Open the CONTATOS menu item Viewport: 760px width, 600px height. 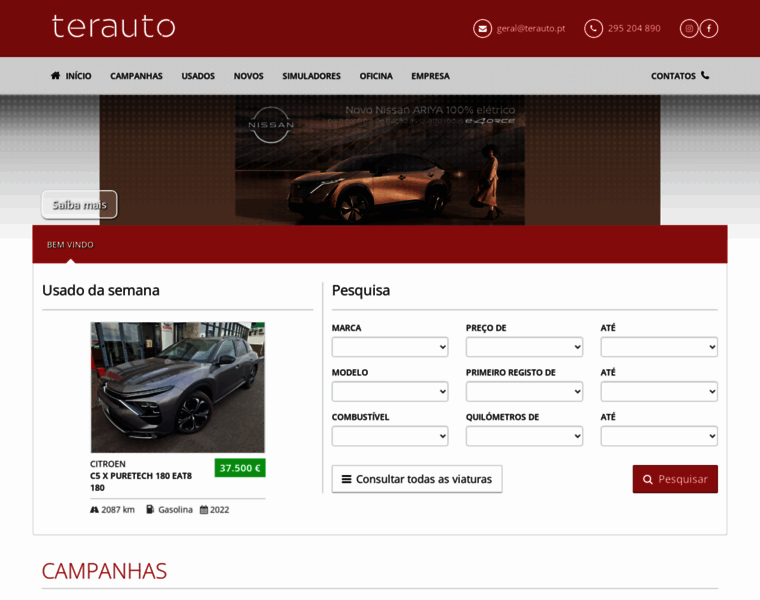click(x=680, y=76)
